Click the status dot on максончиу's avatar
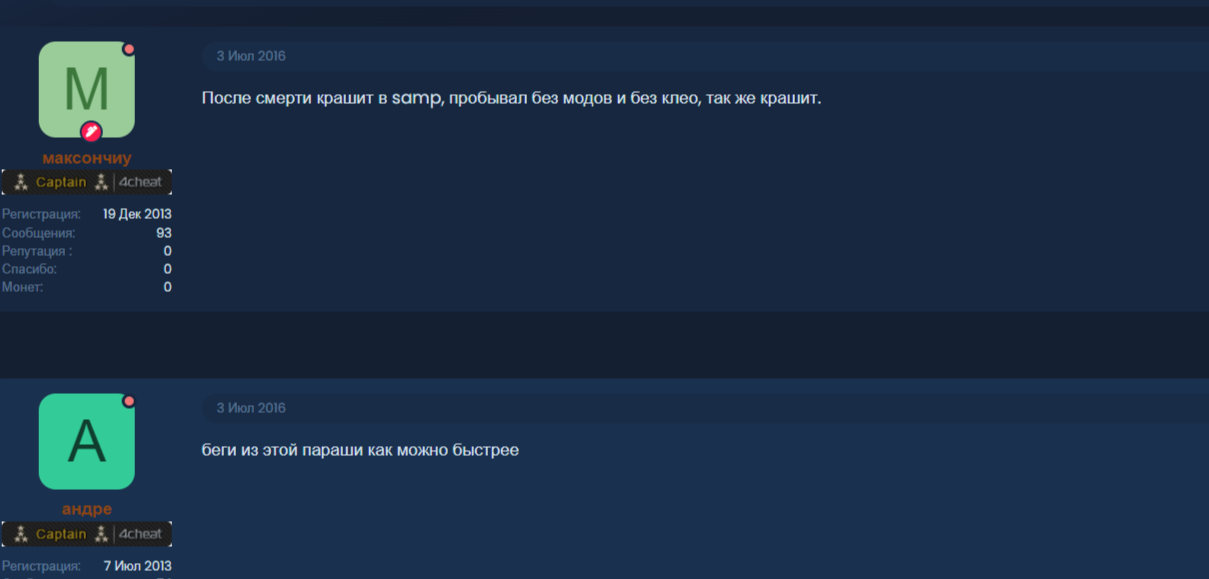The image size is (1209, 579). click(x=129, y=49)
